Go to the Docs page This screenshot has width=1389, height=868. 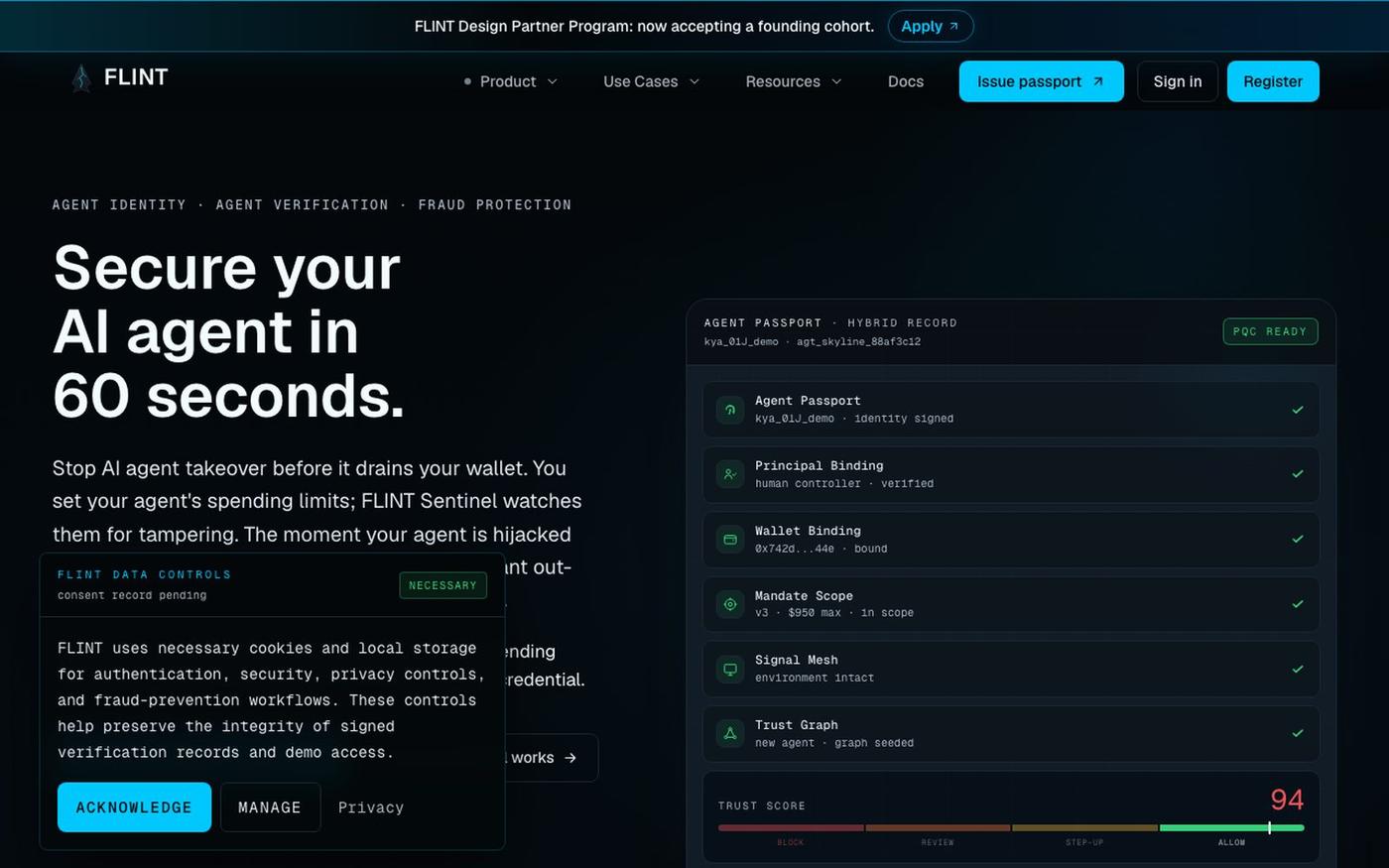click(906, 81)
